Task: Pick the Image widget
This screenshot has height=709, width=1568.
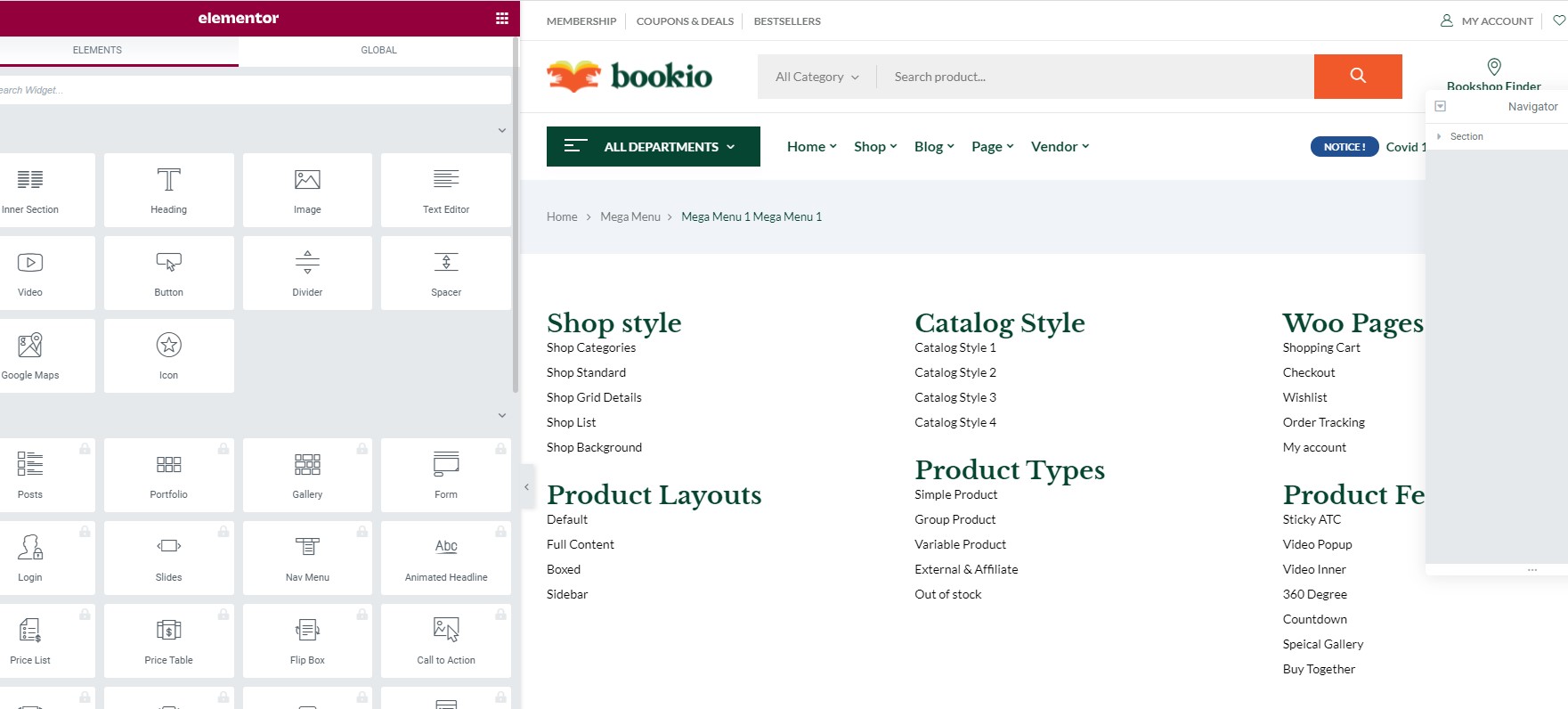Action: pos(307,190)
